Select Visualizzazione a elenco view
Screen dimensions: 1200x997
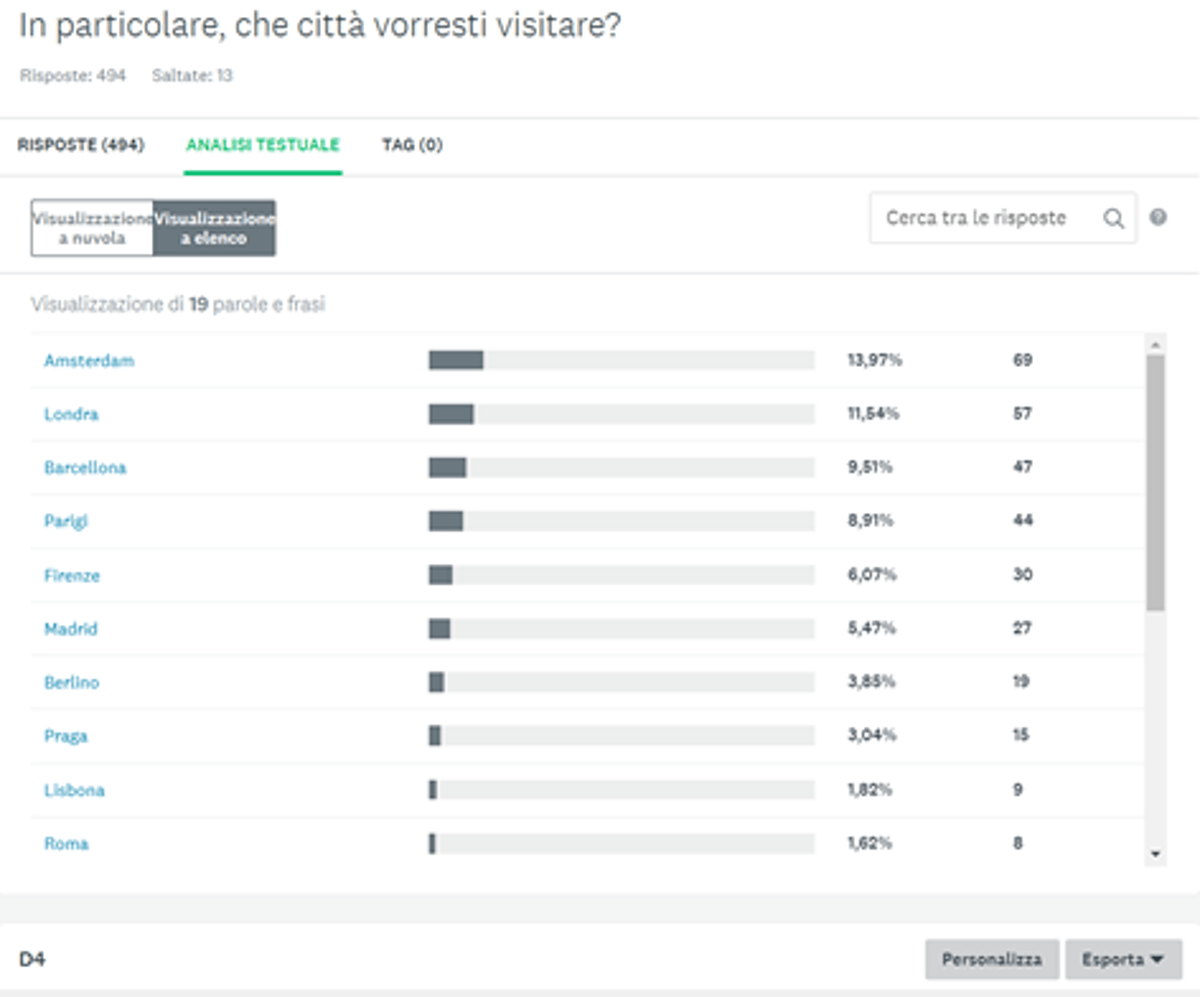214,228
